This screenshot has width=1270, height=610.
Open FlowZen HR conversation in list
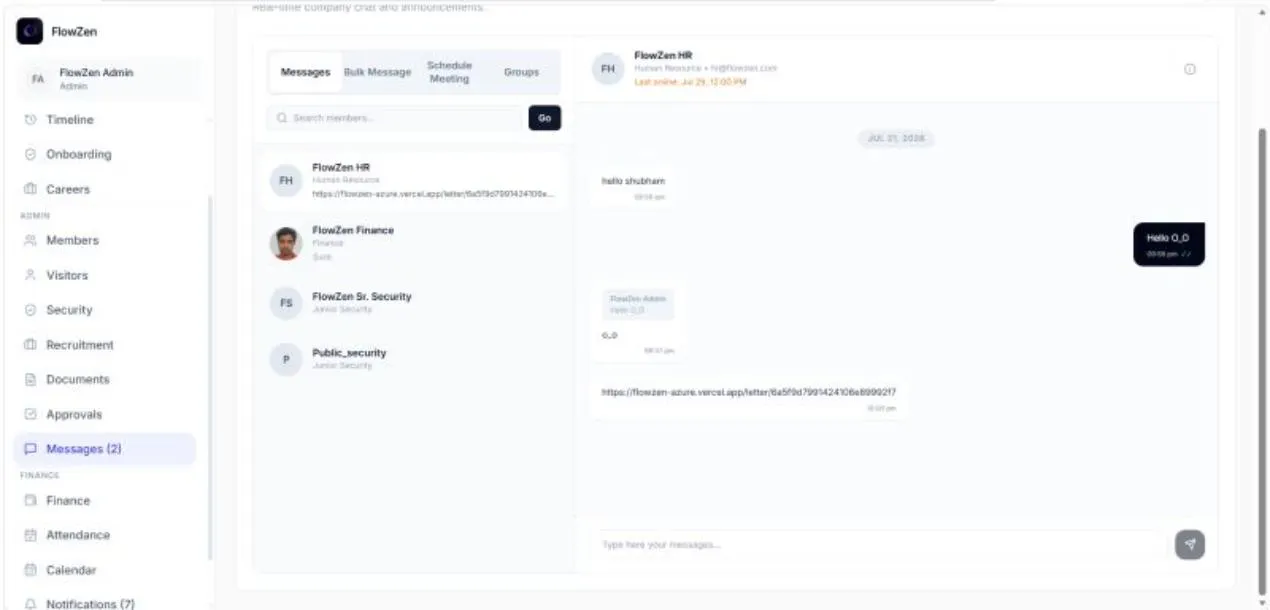[415, 180]
